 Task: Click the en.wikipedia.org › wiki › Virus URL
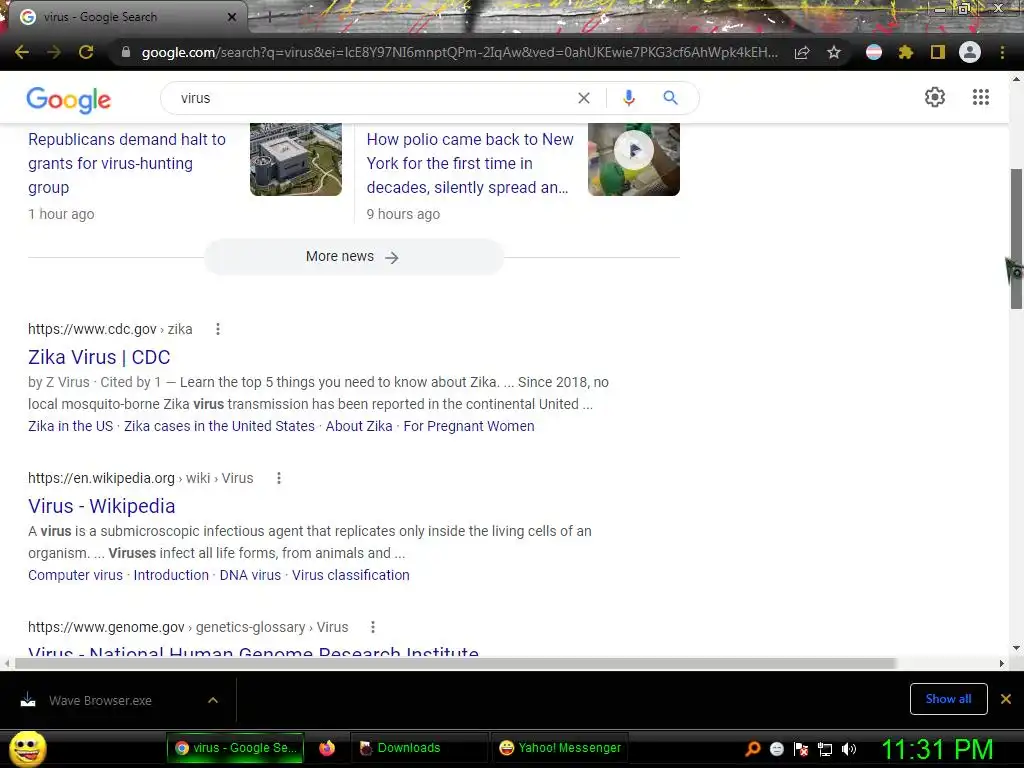(x=140, y=478)
